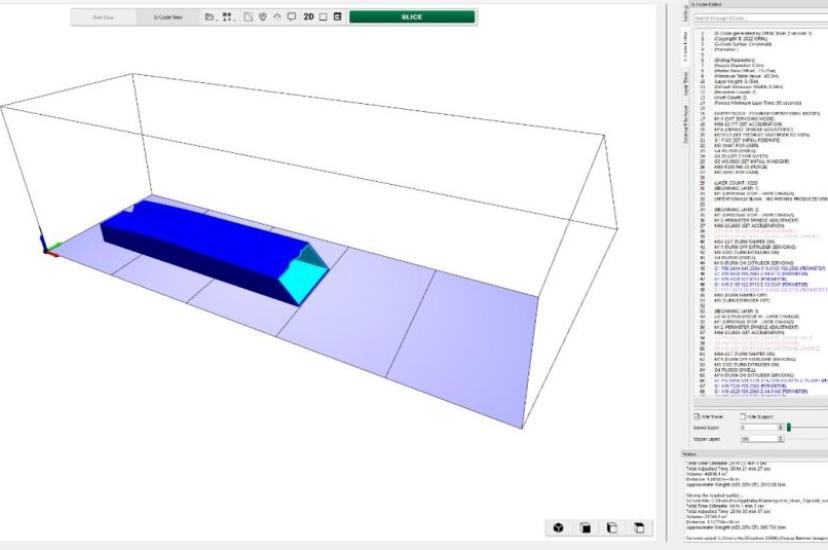Click the Status panel header
This screenshot has width=828, height=550.
click(x=755, y=454)
